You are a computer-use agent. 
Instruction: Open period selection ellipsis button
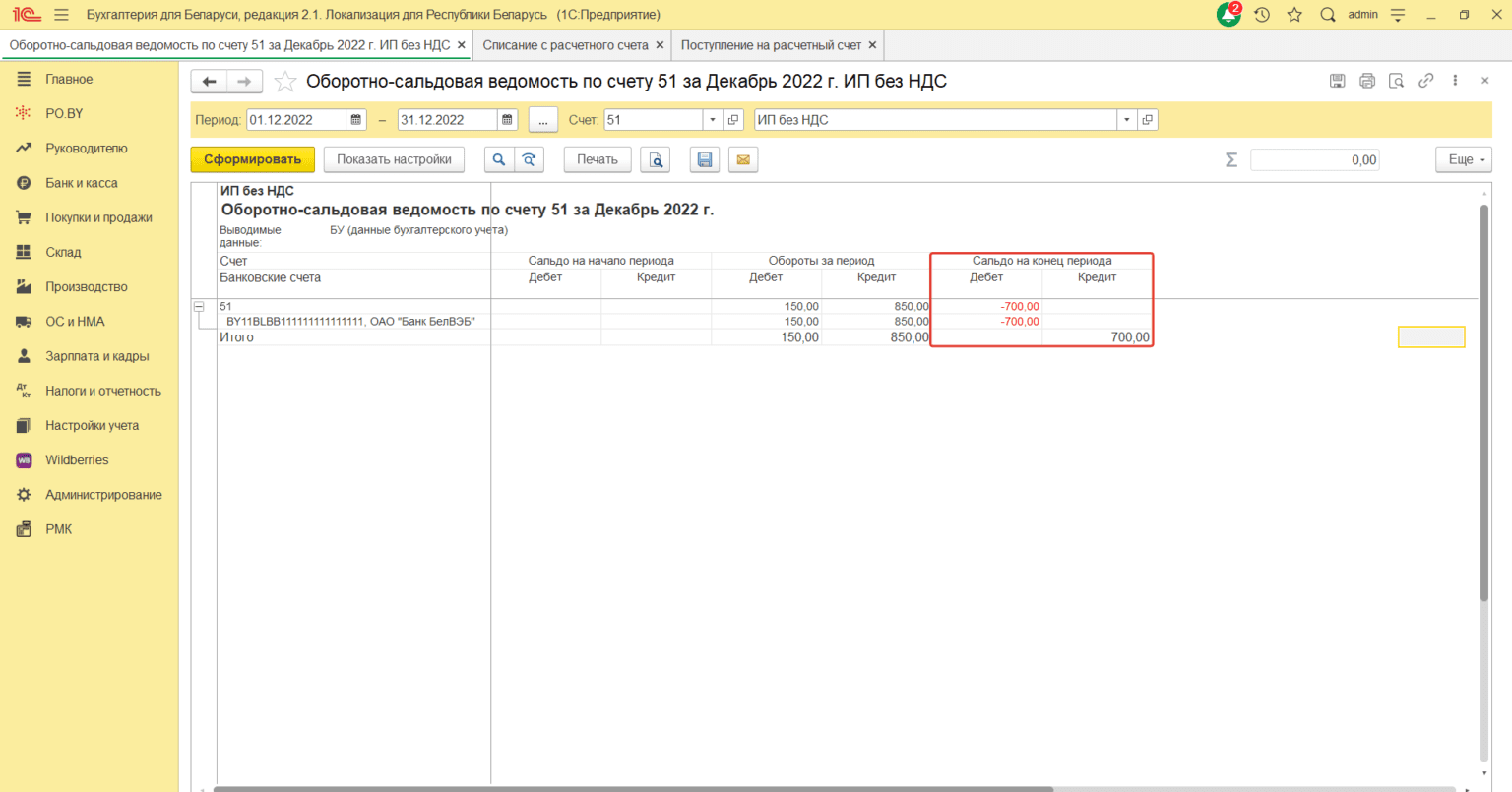543,120
